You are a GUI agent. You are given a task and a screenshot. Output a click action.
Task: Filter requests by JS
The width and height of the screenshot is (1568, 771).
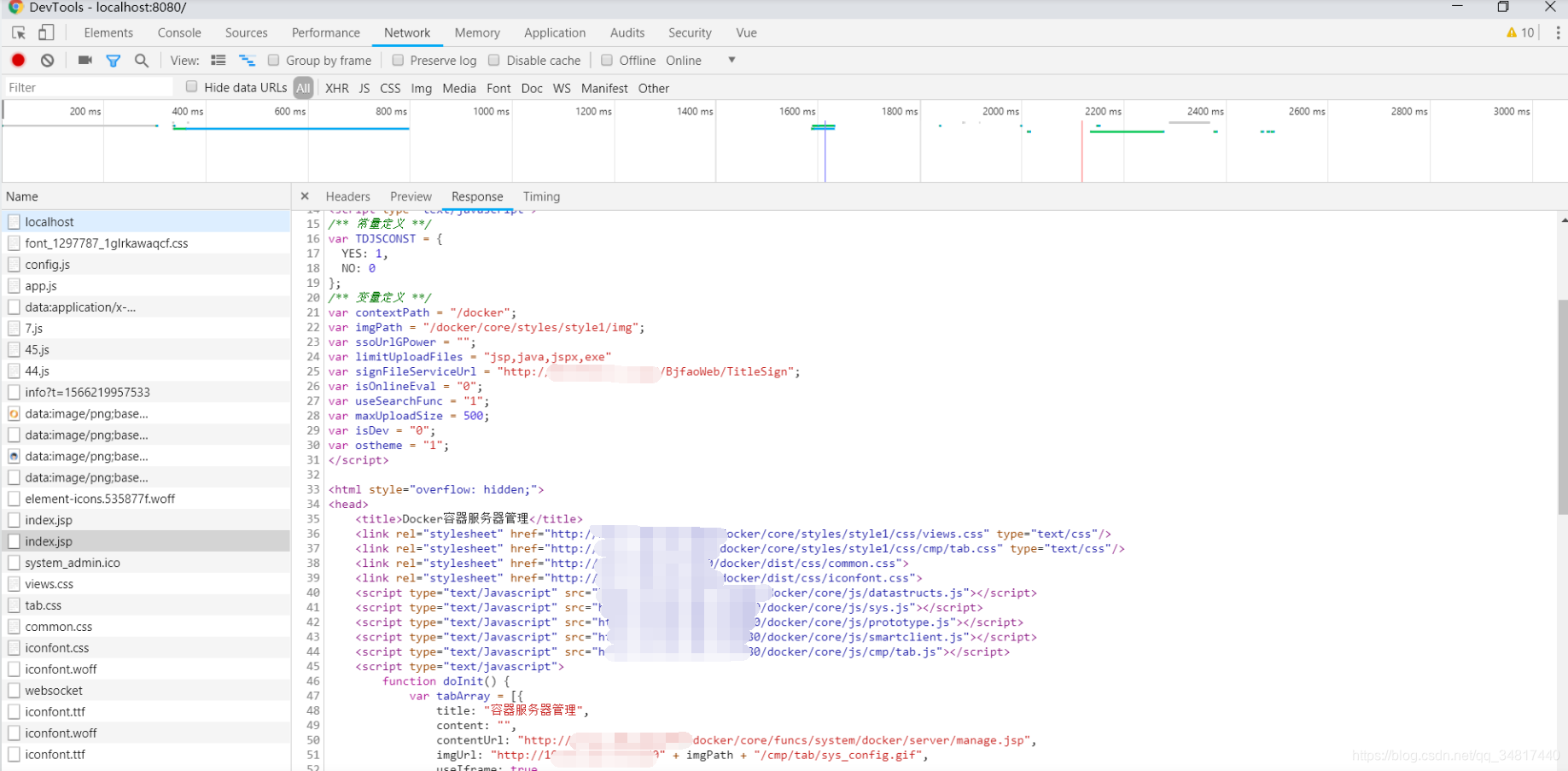tap(364, 88)
